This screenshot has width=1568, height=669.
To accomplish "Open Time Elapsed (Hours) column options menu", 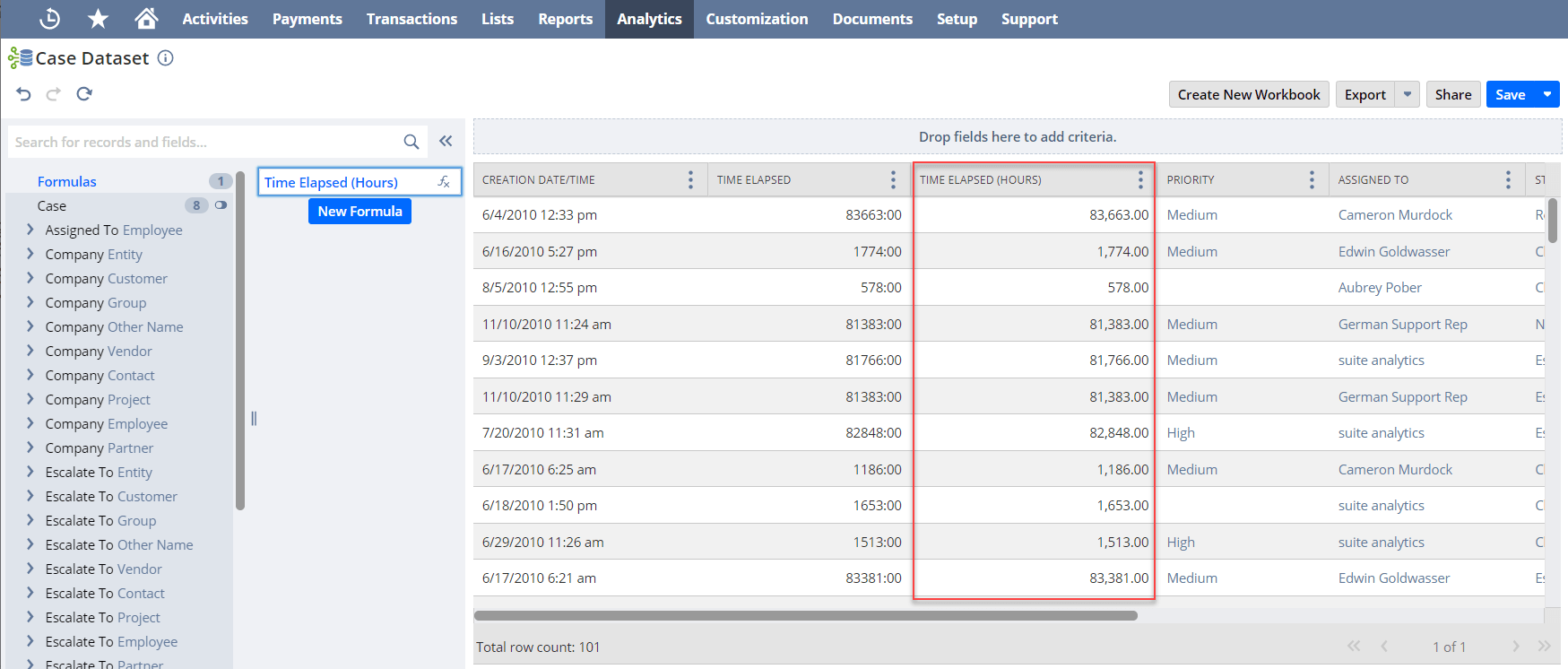I will [x=1140, y=180].
